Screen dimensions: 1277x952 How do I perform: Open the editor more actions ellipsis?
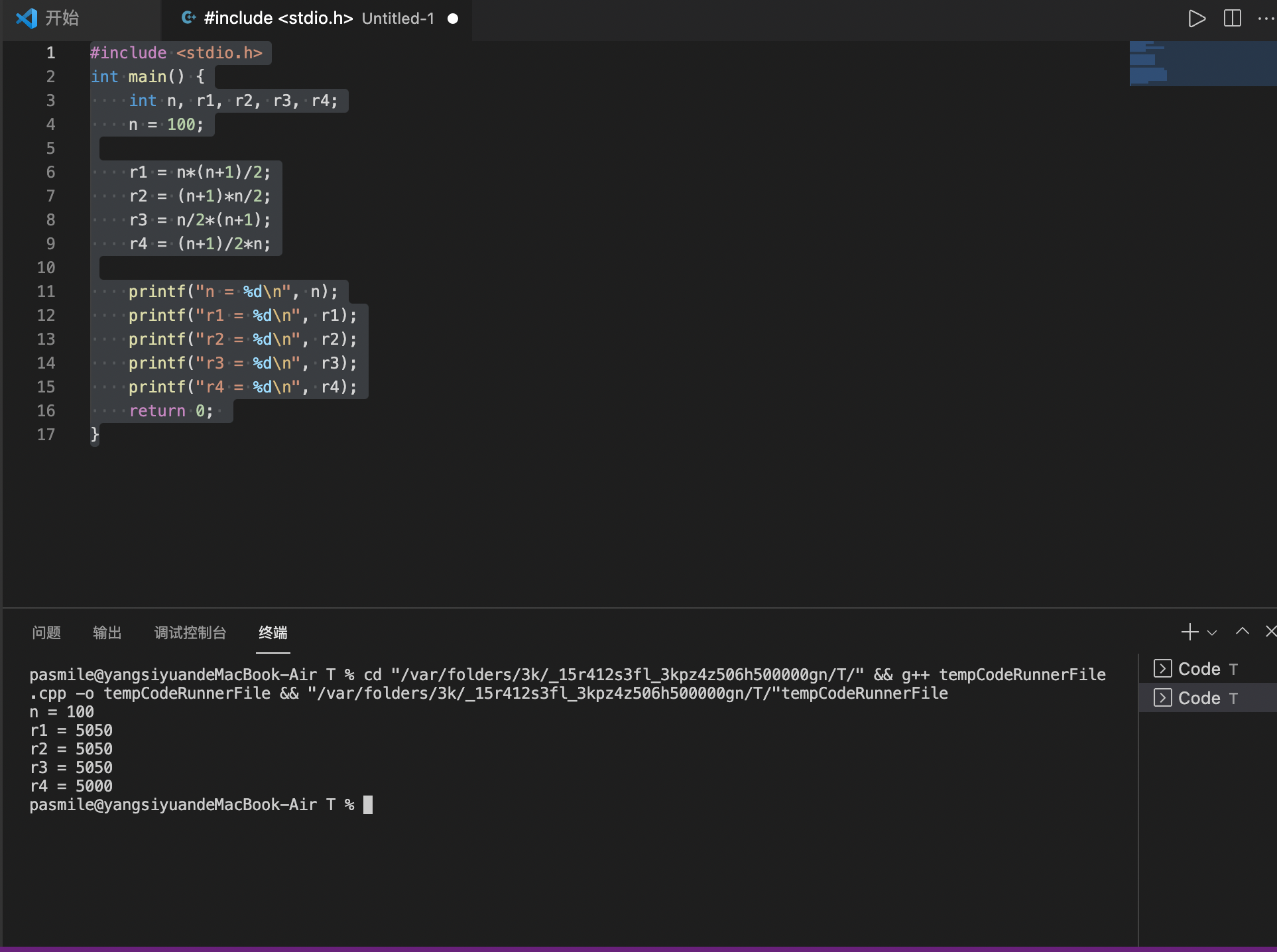[x=1265, y=19]
